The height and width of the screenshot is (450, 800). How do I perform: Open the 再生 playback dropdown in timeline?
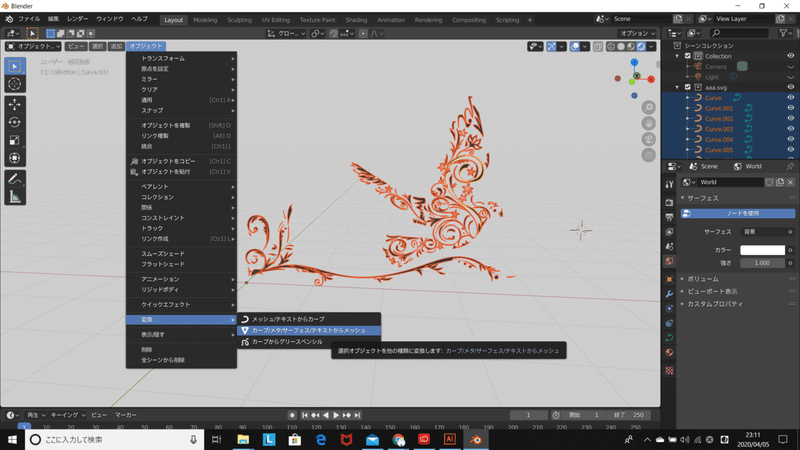[x=36, y=415]
